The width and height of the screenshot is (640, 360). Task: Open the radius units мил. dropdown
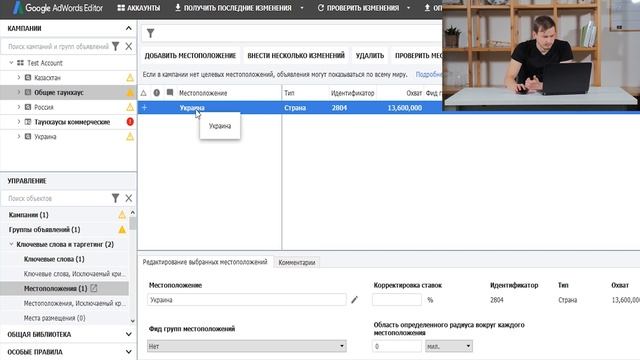click(449, 346)
